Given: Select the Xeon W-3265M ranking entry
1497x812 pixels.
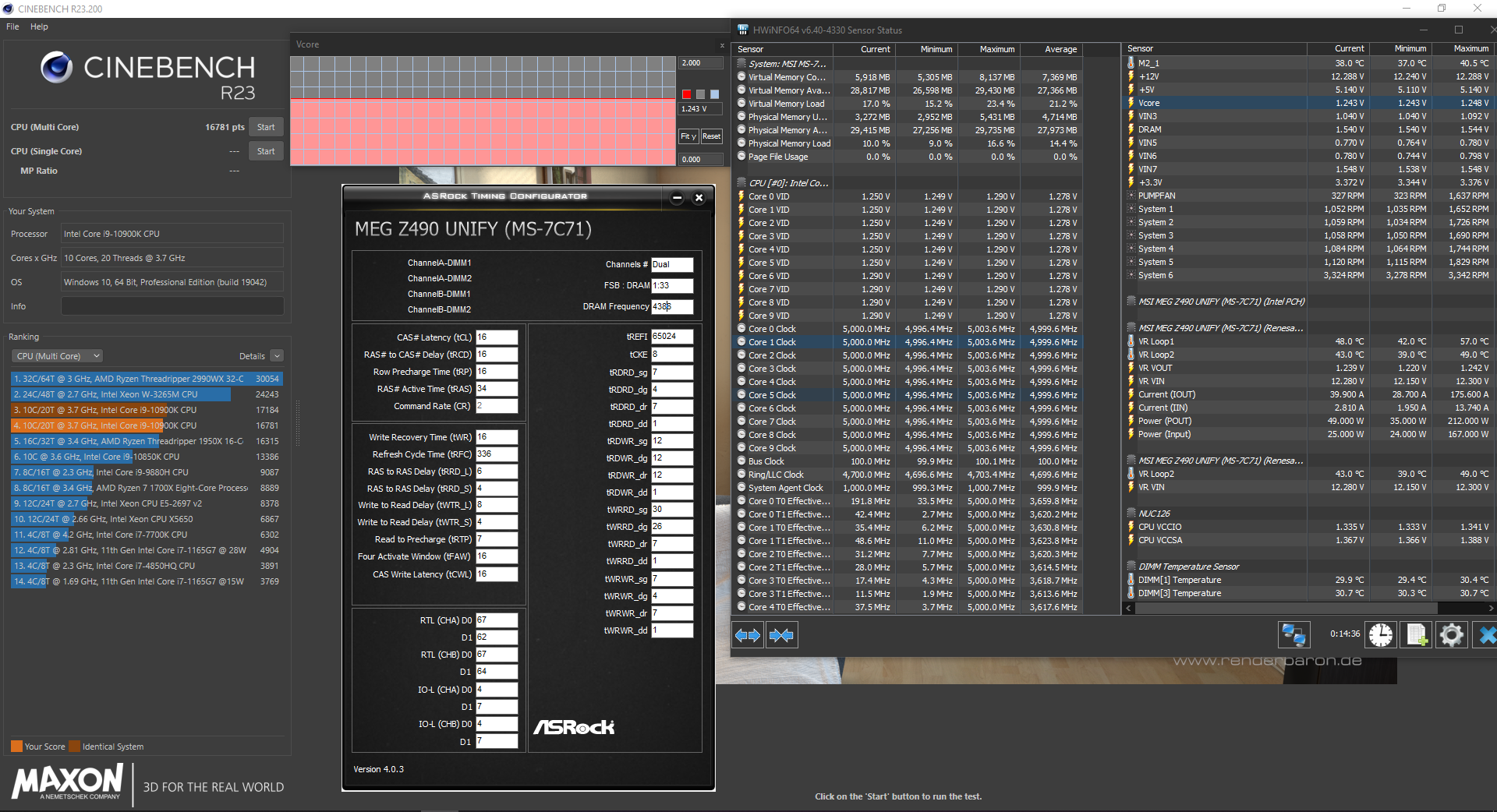Looking at the screenshot, I should click(x=146, y=394).
